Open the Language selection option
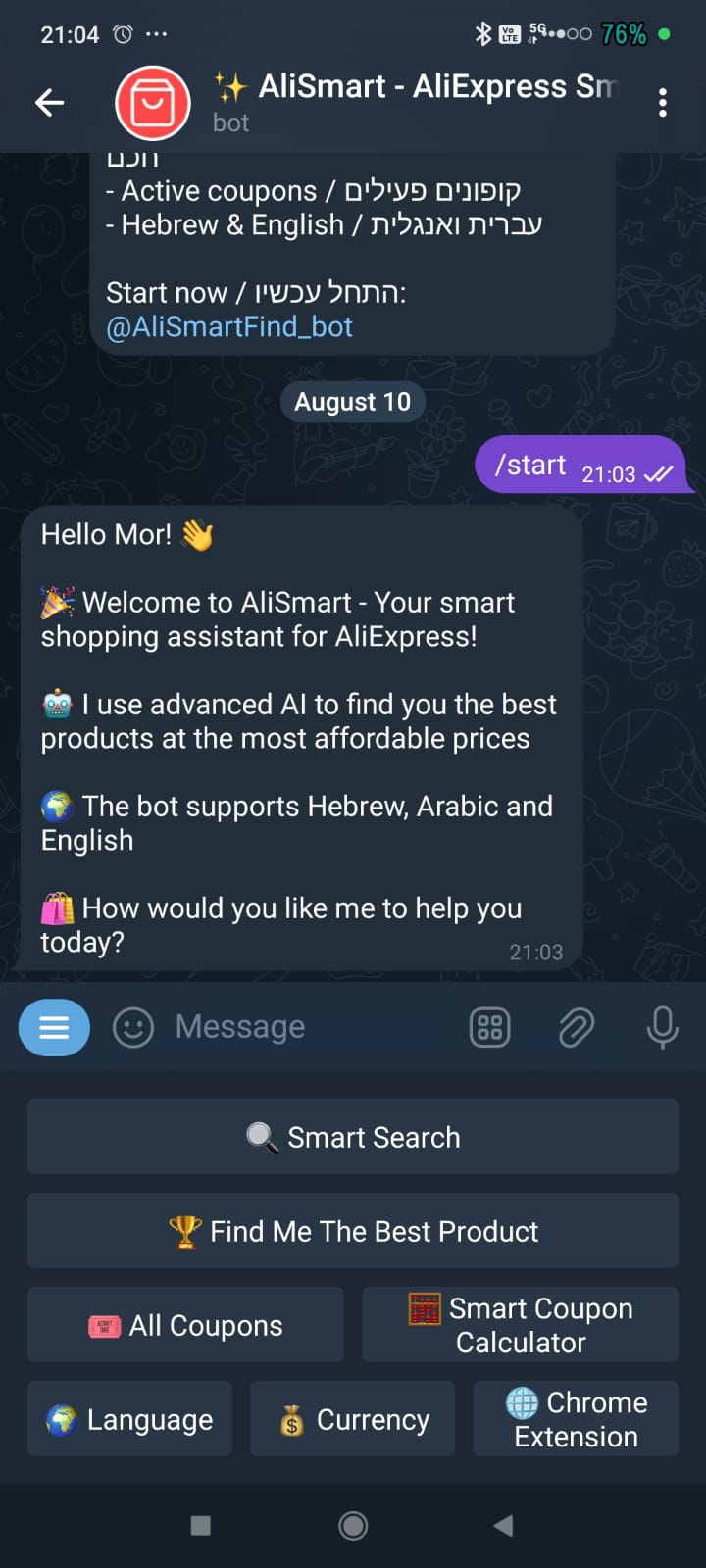The image size is (706, 1568). [129, 1419]
